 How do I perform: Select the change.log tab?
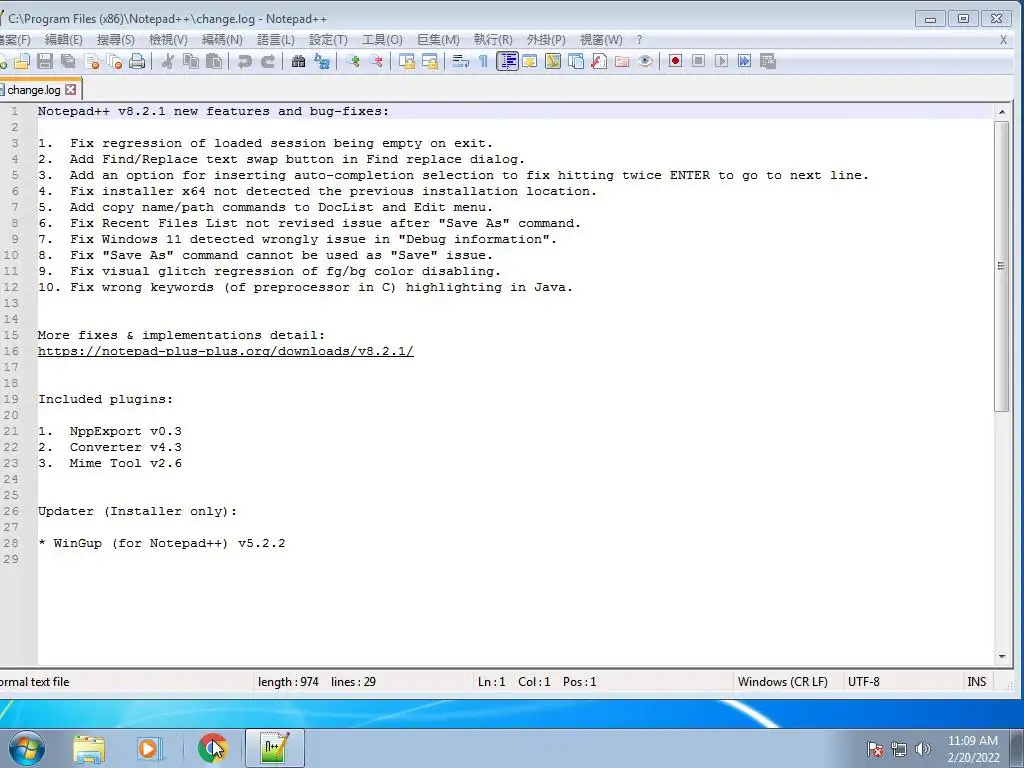tap(33, 90)
